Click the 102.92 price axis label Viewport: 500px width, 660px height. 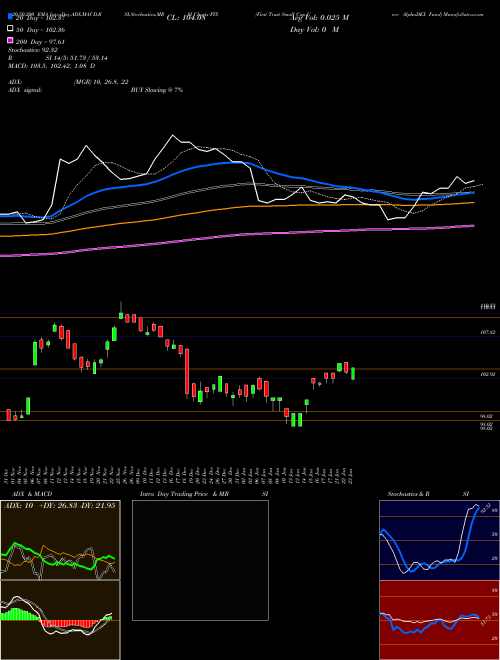tap(487, 374)
